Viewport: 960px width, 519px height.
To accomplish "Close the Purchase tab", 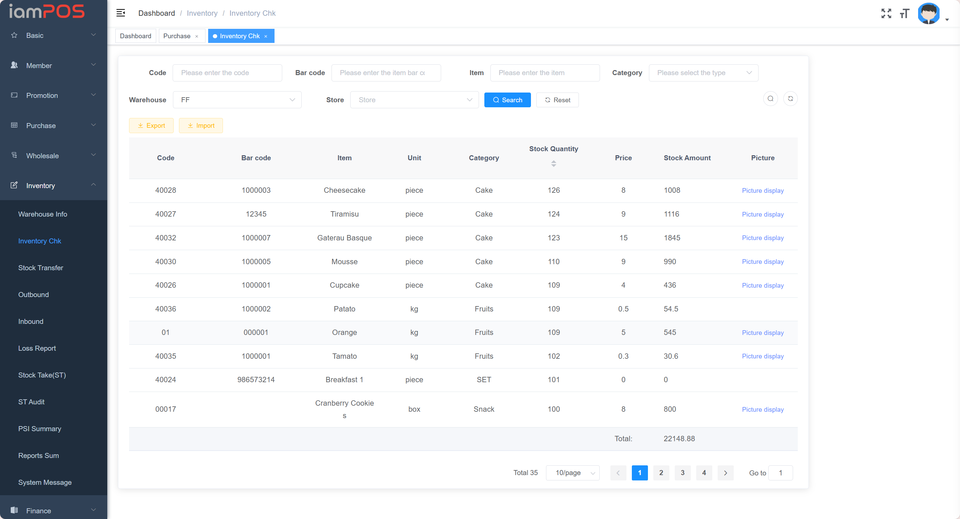I will [197, 36].
